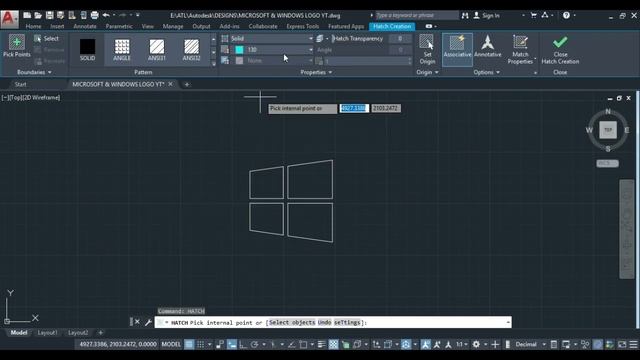Click the keyword search box
Screen dimensions: 640x360
[417, 15]
